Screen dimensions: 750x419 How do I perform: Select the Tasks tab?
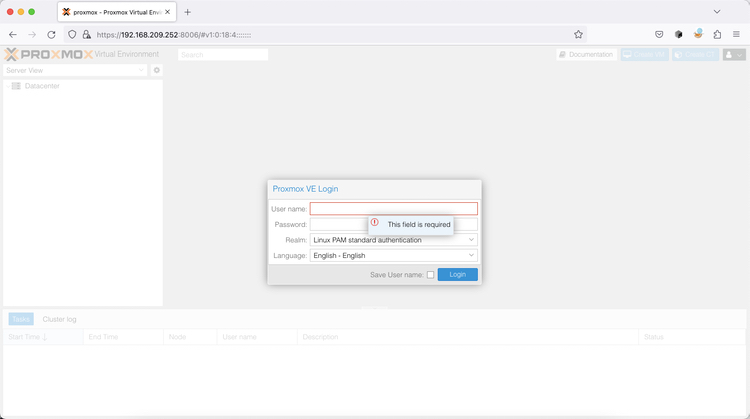click(x=21, y=320)
